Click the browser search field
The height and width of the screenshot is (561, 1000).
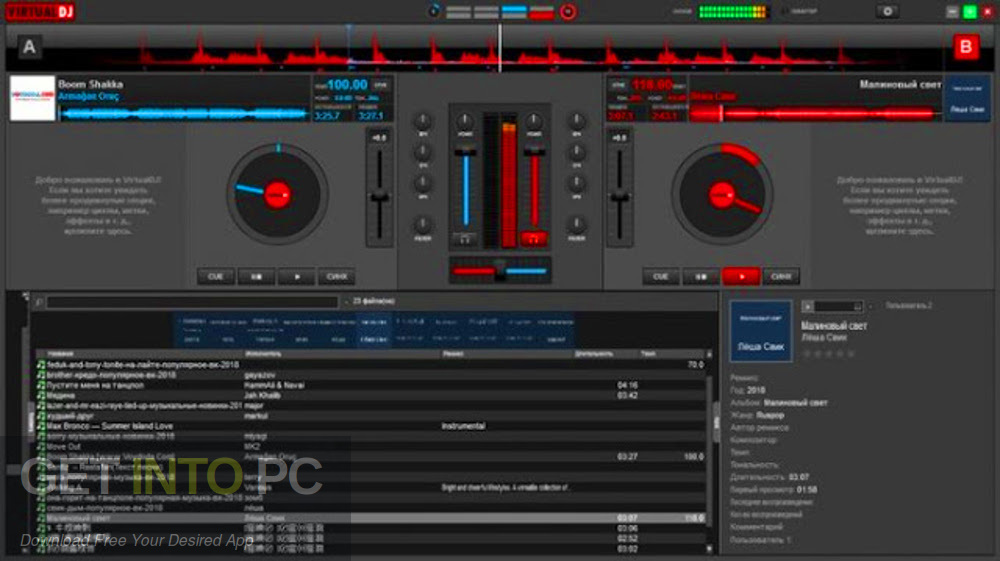click(x=192, y=302)
